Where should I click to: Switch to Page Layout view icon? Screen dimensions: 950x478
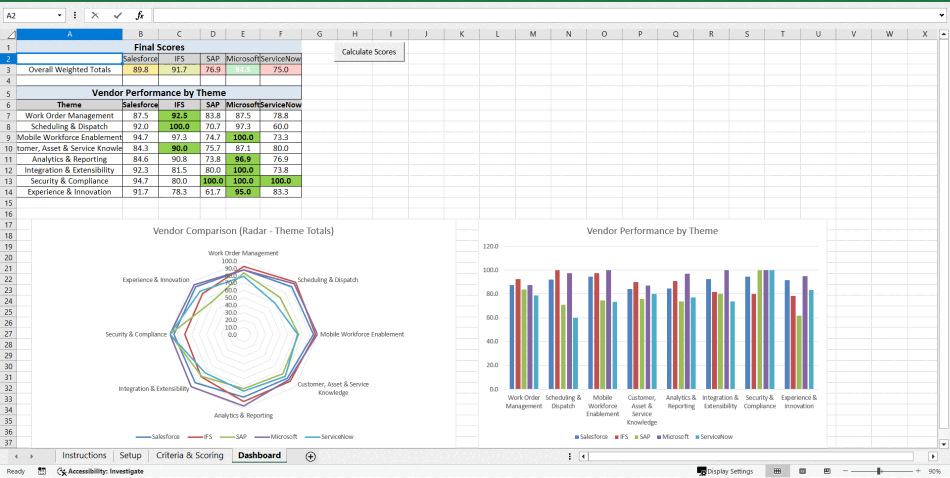point(802,471)
